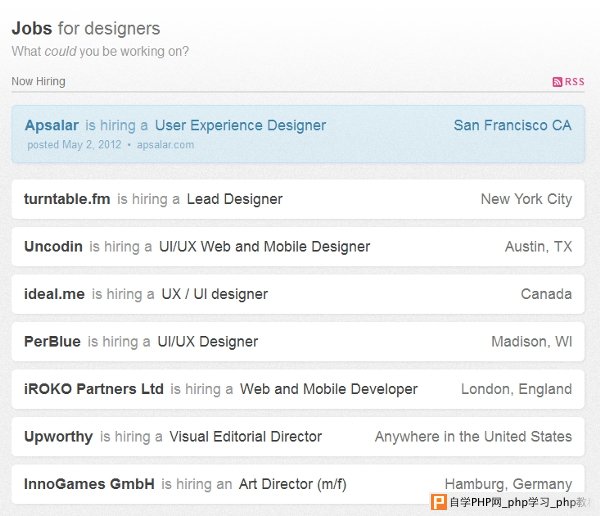This screenshot has height=516, width=600.
Task: Open the Apsalar company link
Action: [x=52, y=125]
